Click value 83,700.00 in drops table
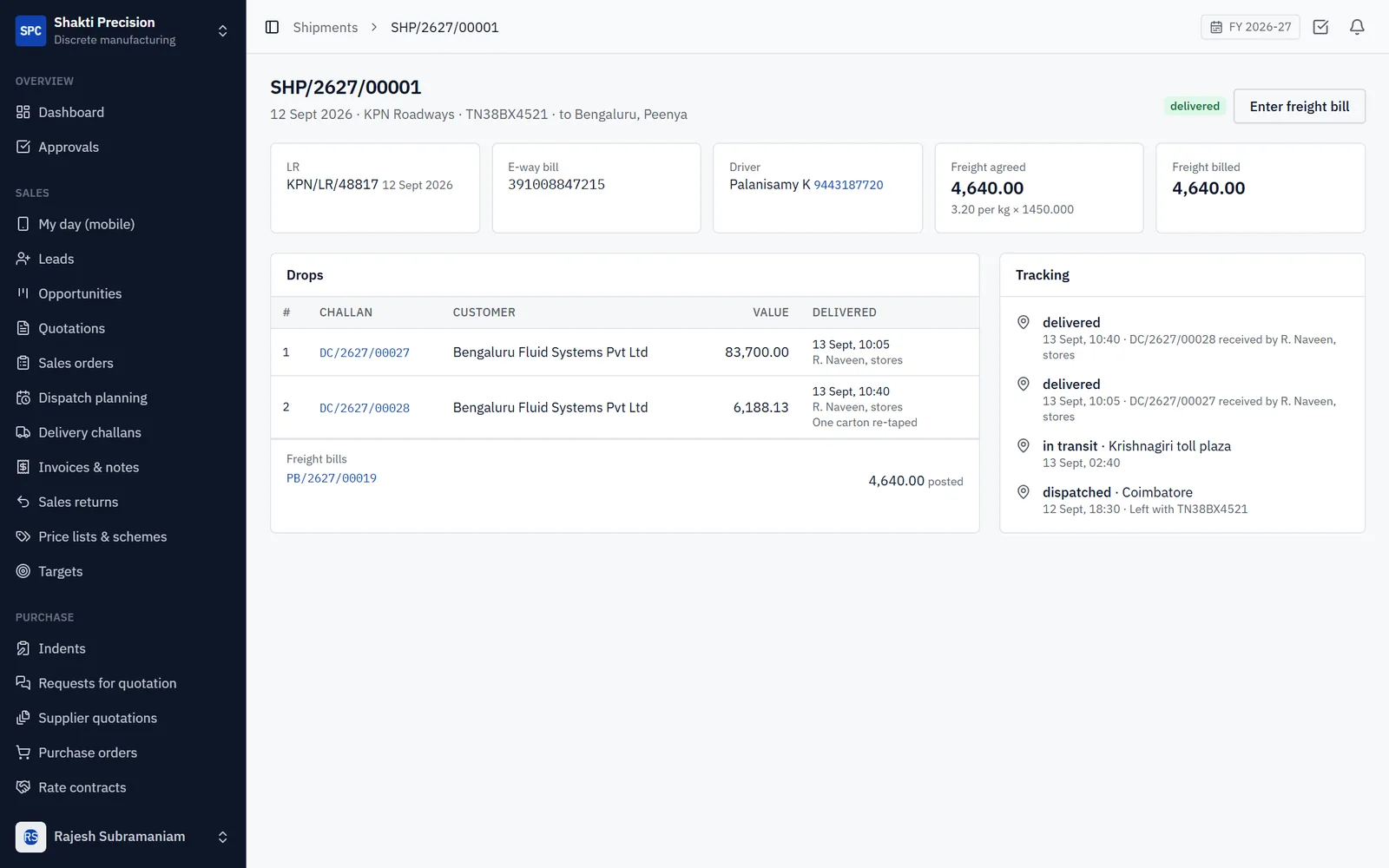1389x868 pixels. click(757, 352)
